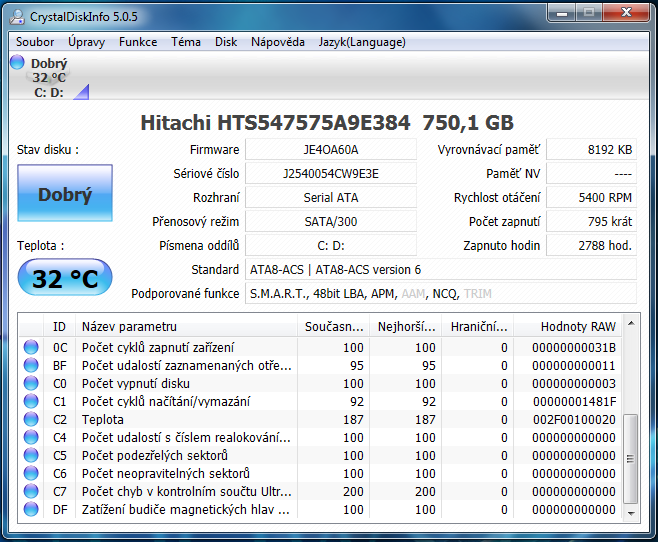Click the status orb for Počet neopravitelných sektorů
The height and width of the screenshot is (542, 658).
point(31,474)
